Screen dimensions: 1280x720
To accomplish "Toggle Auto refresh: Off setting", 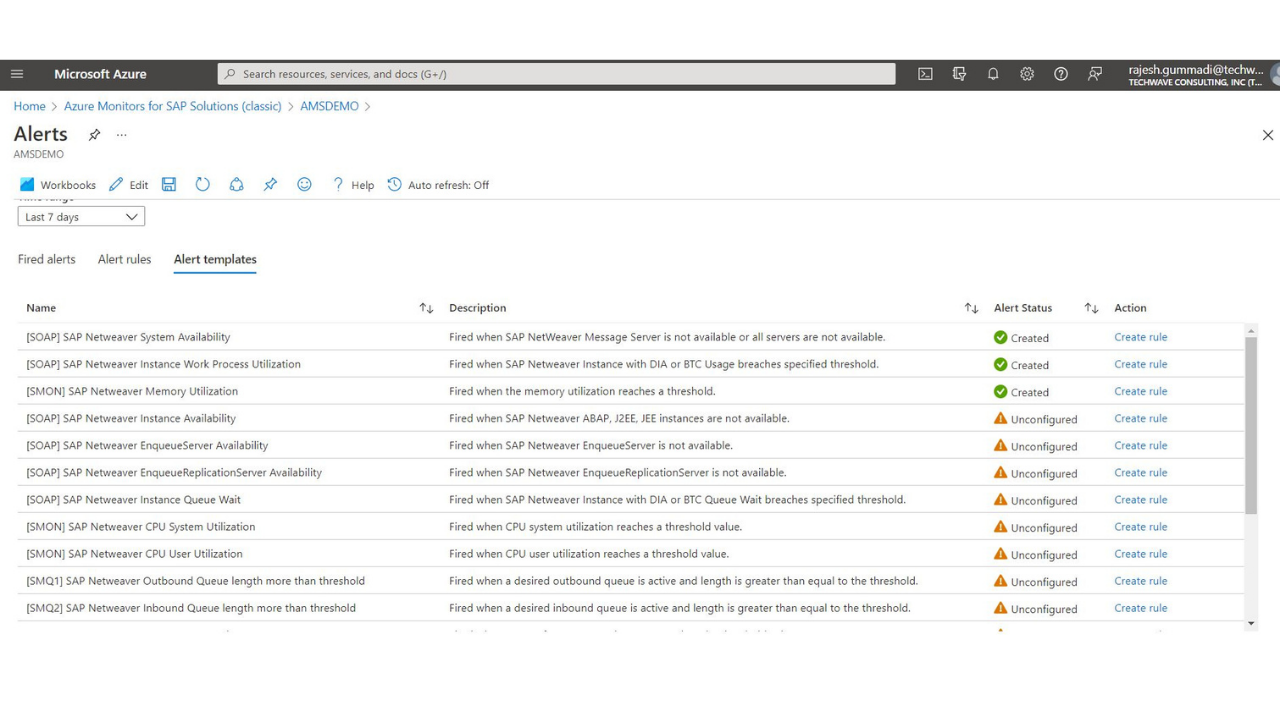I will coord(438,185).
